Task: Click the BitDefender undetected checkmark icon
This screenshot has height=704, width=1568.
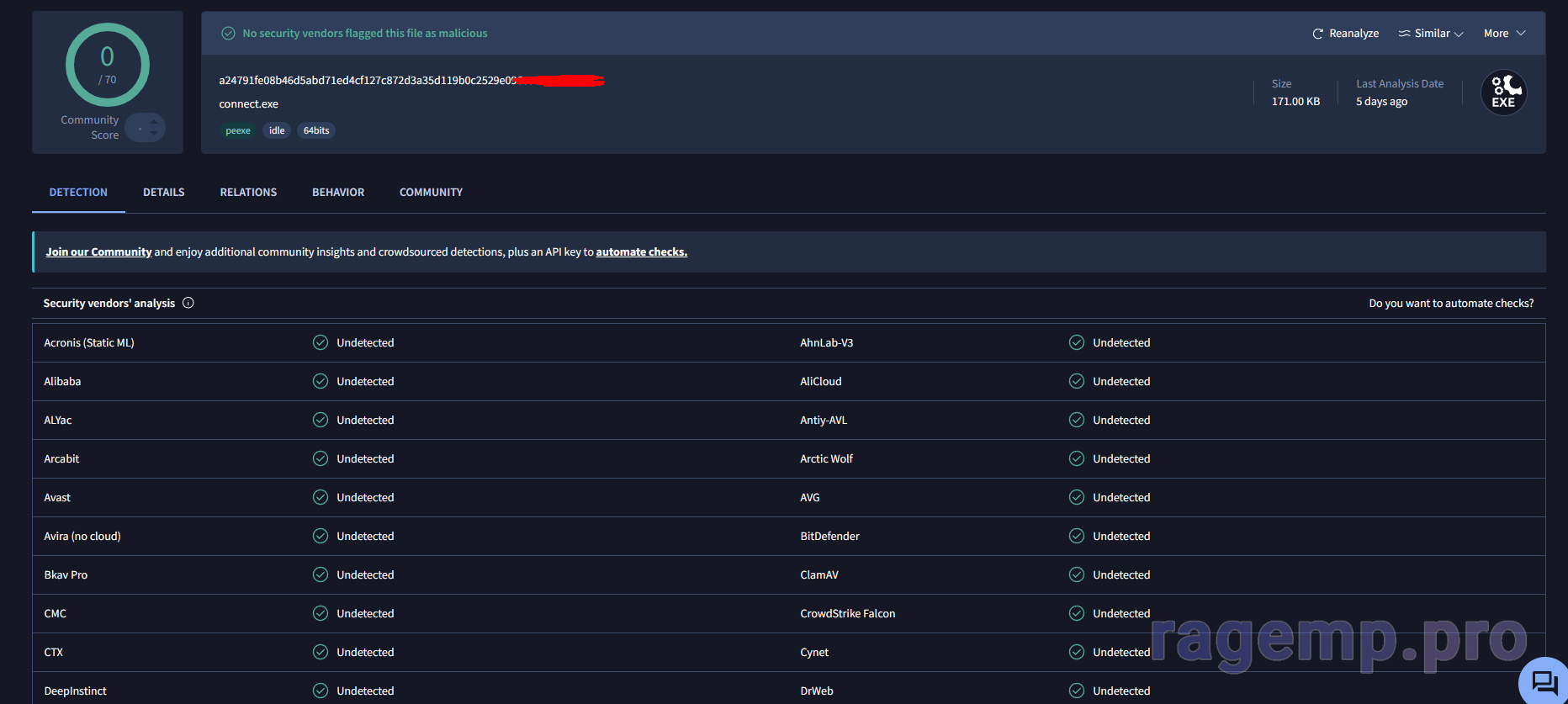Action: (1077, 536)
